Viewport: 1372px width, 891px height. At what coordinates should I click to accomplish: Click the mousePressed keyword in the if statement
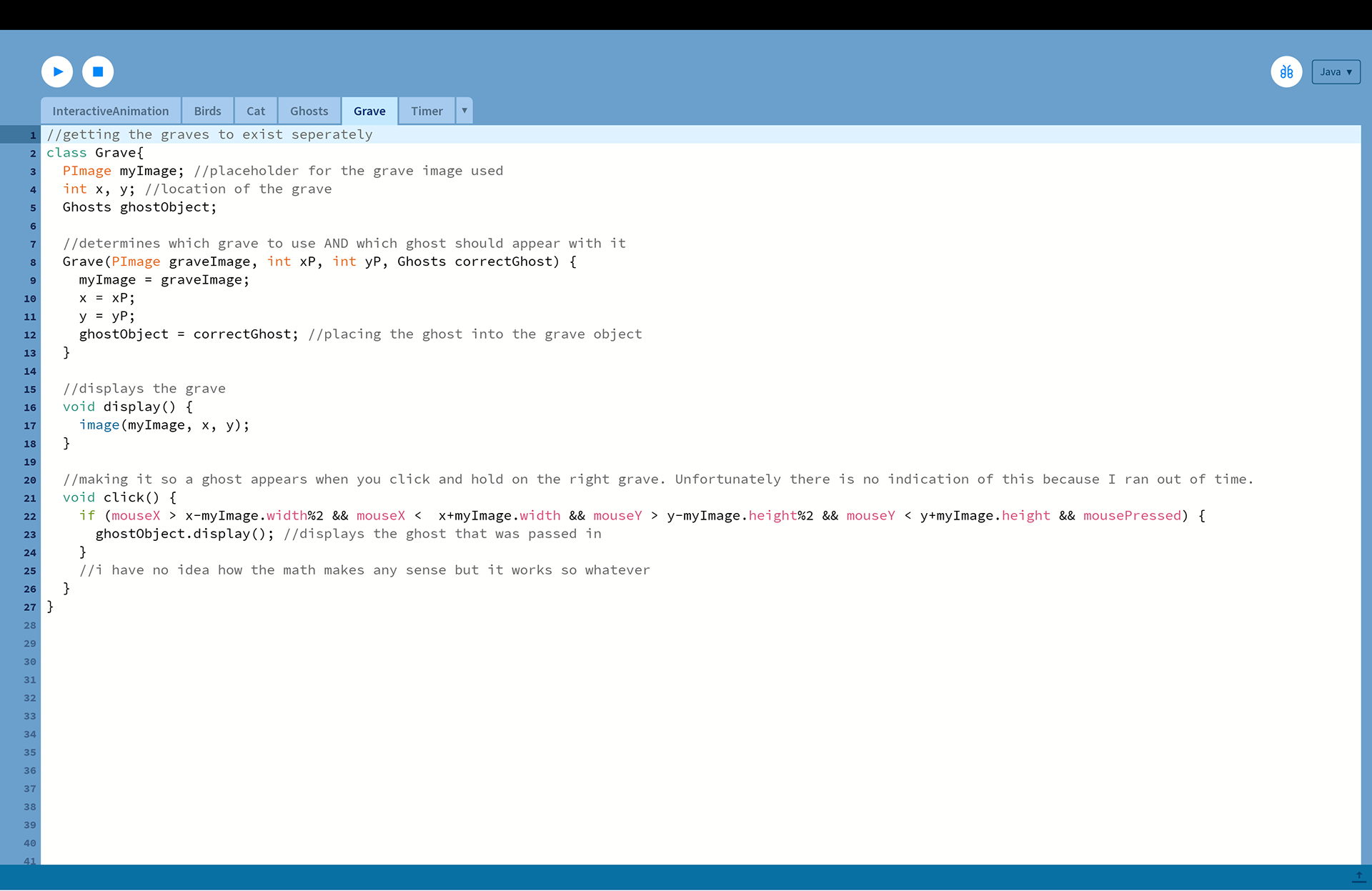pyautogui.click(x=1132, y=516)
